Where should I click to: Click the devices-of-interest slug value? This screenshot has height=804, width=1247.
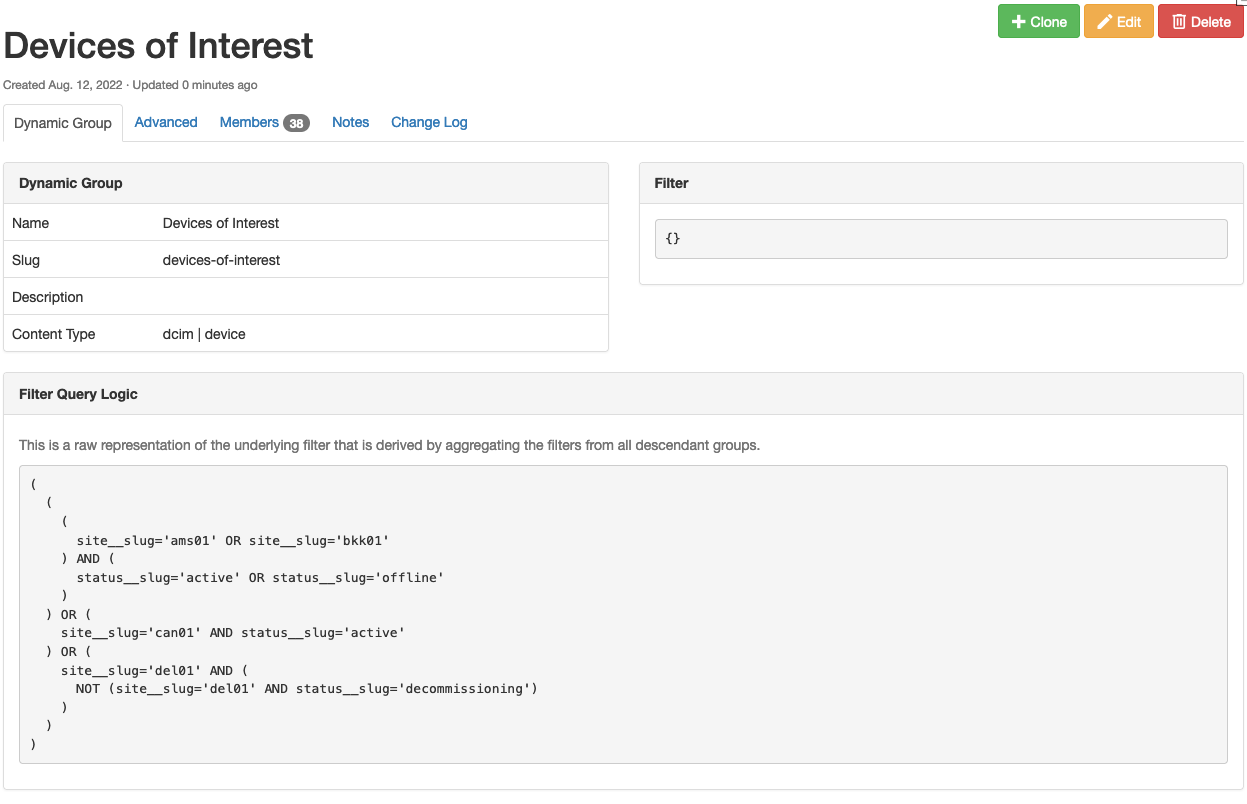221,260
